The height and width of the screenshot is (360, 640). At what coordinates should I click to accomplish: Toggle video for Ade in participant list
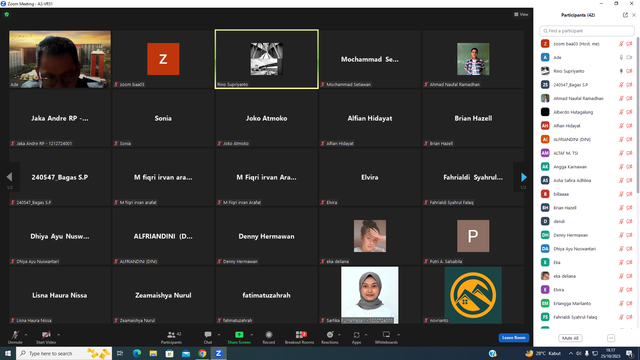(x=629, y=58)
